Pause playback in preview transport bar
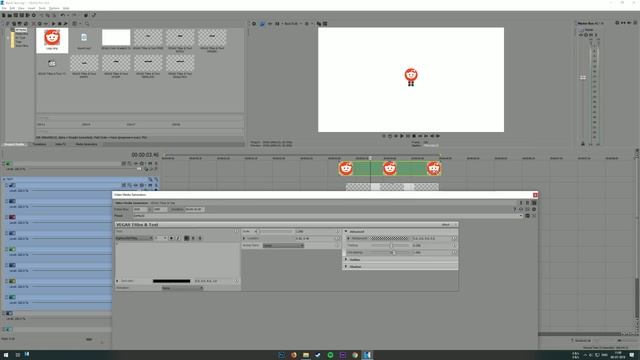 pyautogui.click(x=408, y=136)
